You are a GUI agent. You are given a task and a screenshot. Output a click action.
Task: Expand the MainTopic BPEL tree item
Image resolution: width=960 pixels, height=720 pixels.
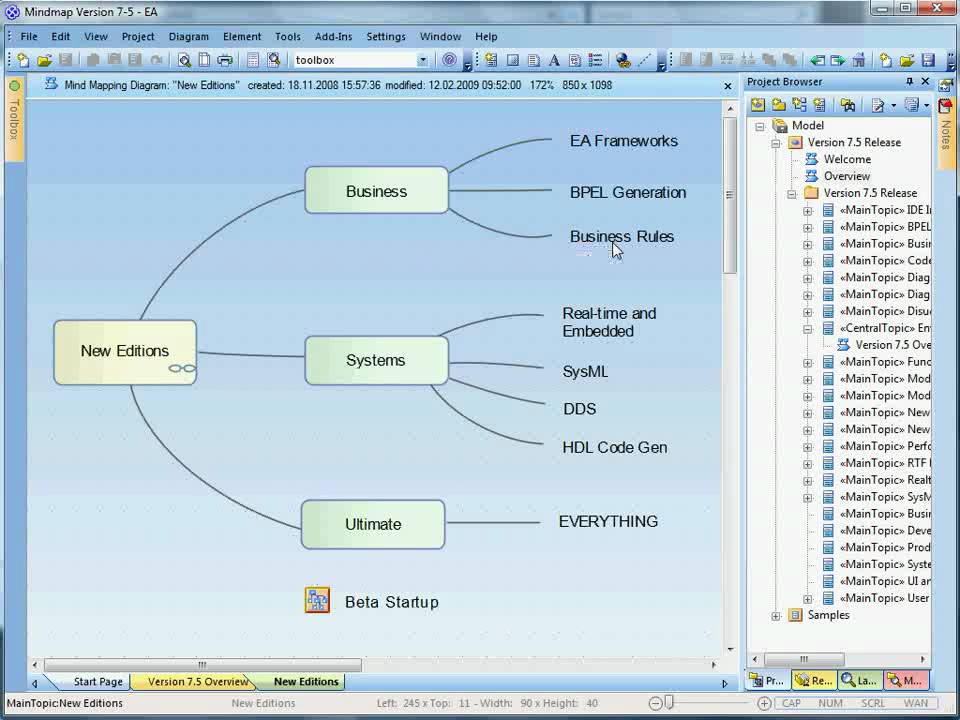tap(808, 228)
